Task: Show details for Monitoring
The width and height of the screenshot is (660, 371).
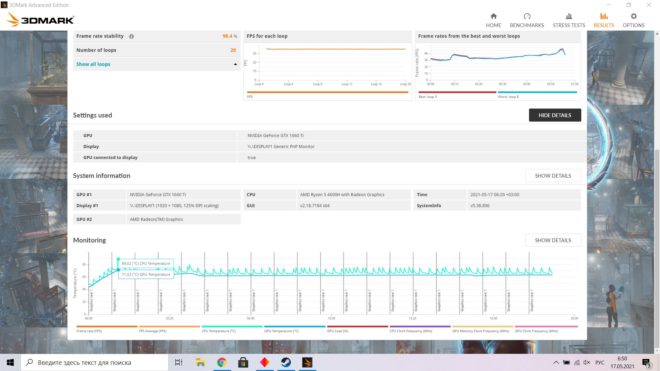Action: (x=553, y=240)
